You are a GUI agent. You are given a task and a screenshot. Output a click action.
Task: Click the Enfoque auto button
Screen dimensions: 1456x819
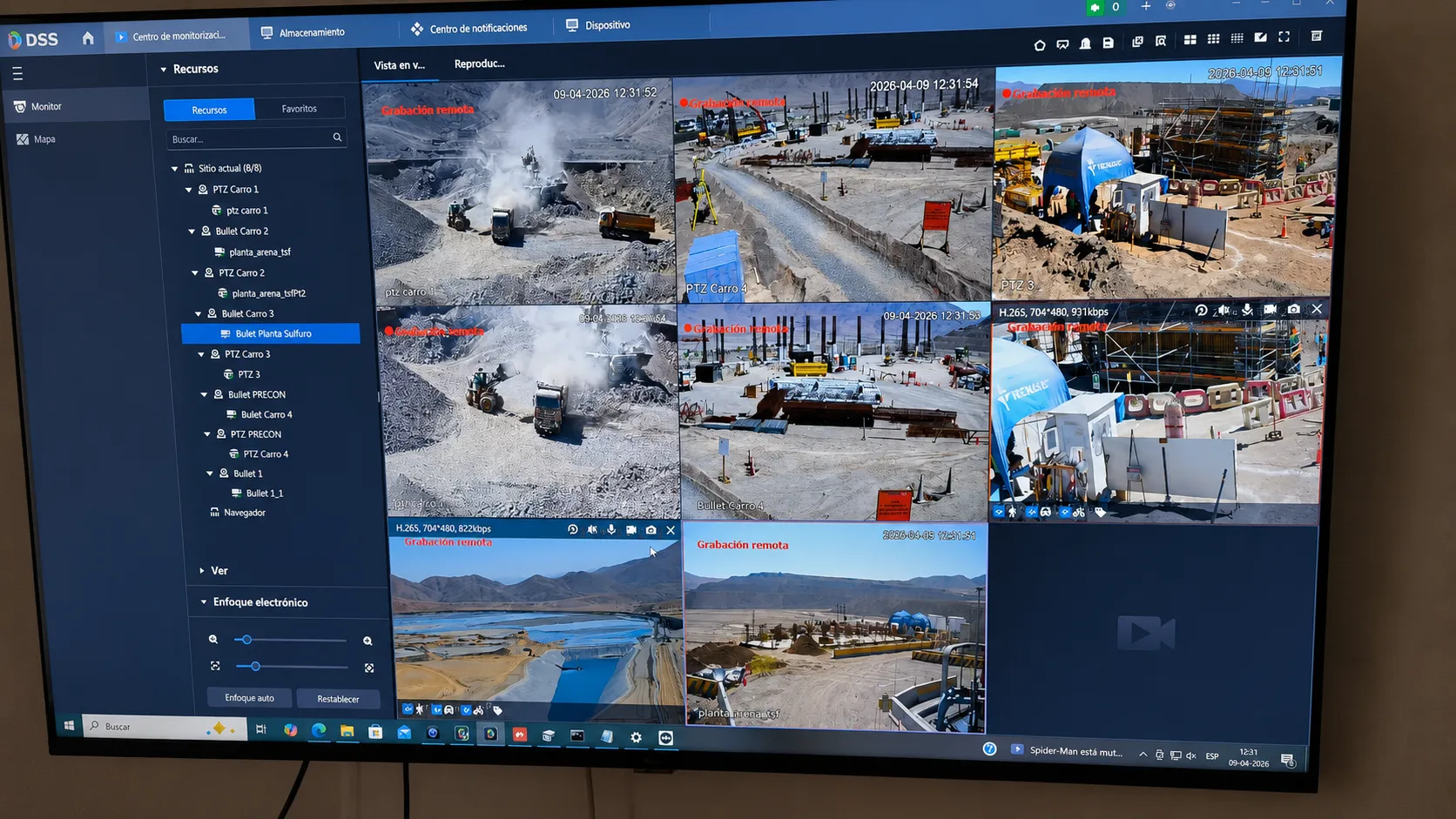tap(250, 698)
